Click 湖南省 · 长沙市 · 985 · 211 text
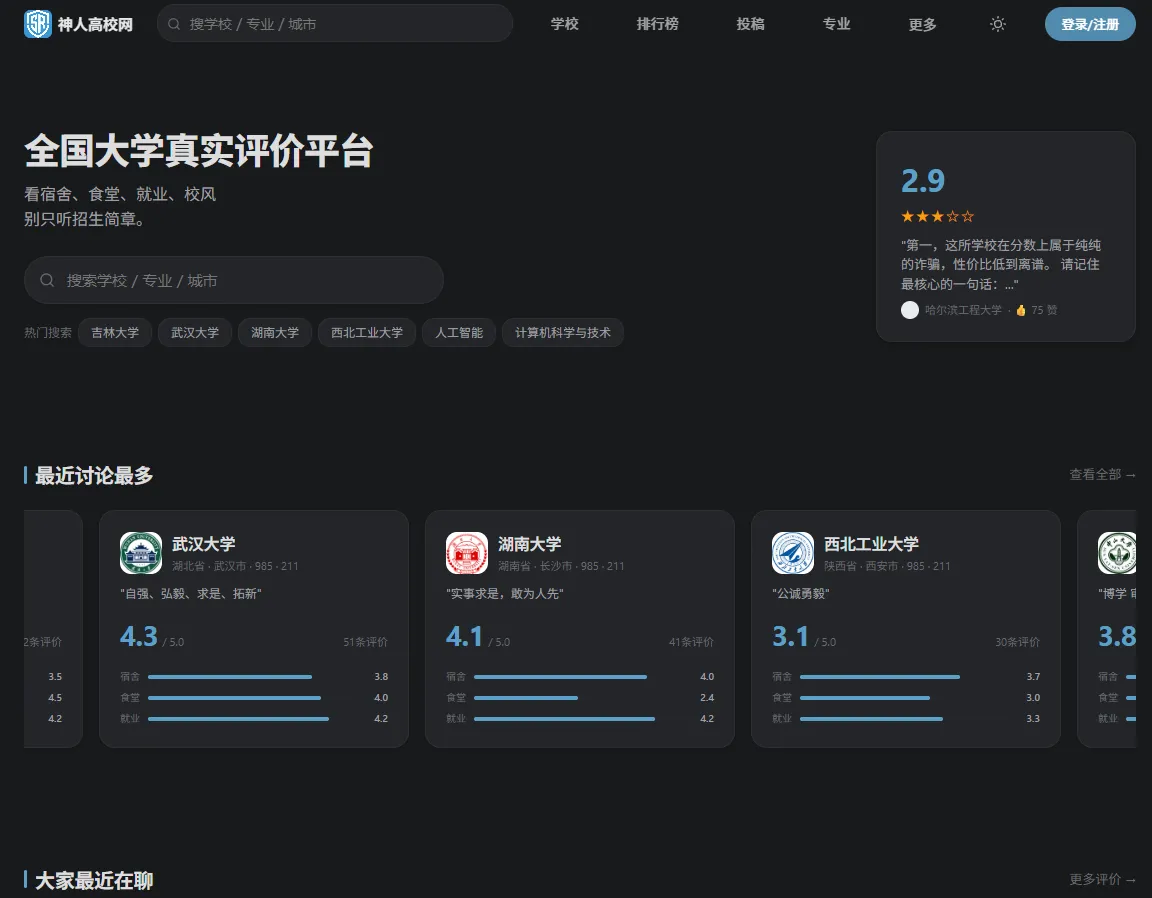1152x898 pixels. click(x=561, y=566)
